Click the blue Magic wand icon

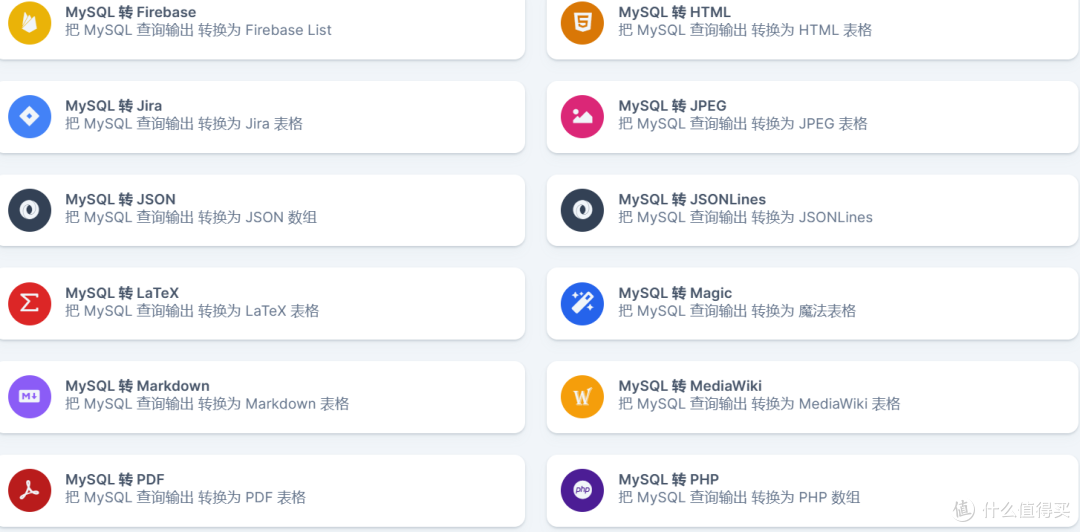582,304
